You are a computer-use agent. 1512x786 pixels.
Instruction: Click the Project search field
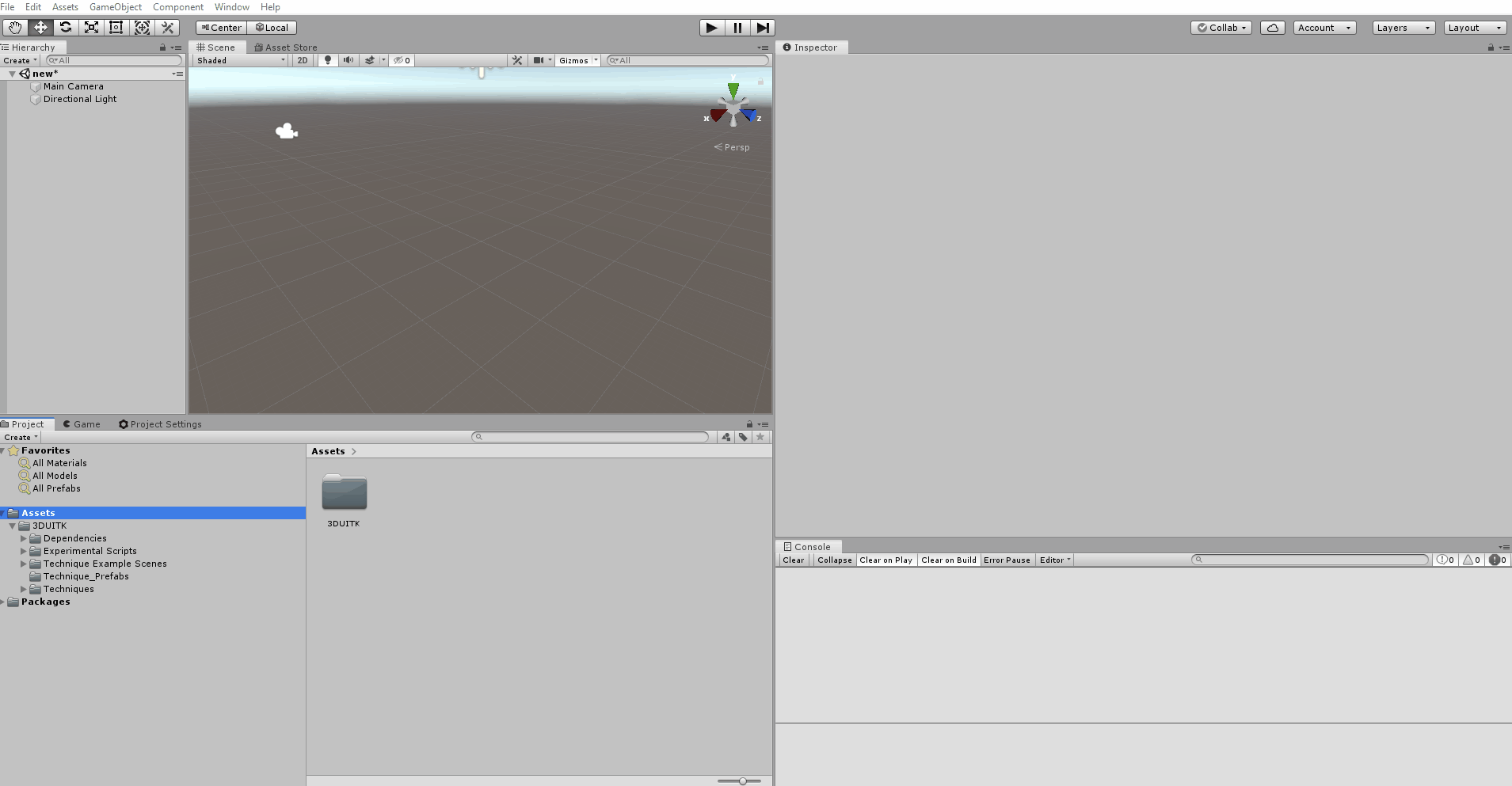click(590, 437)
